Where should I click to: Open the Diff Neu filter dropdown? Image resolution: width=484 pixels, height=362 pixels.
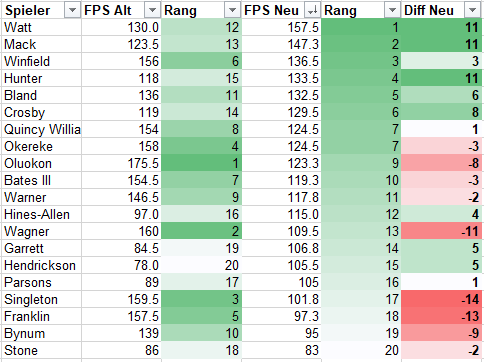[472, 11]
